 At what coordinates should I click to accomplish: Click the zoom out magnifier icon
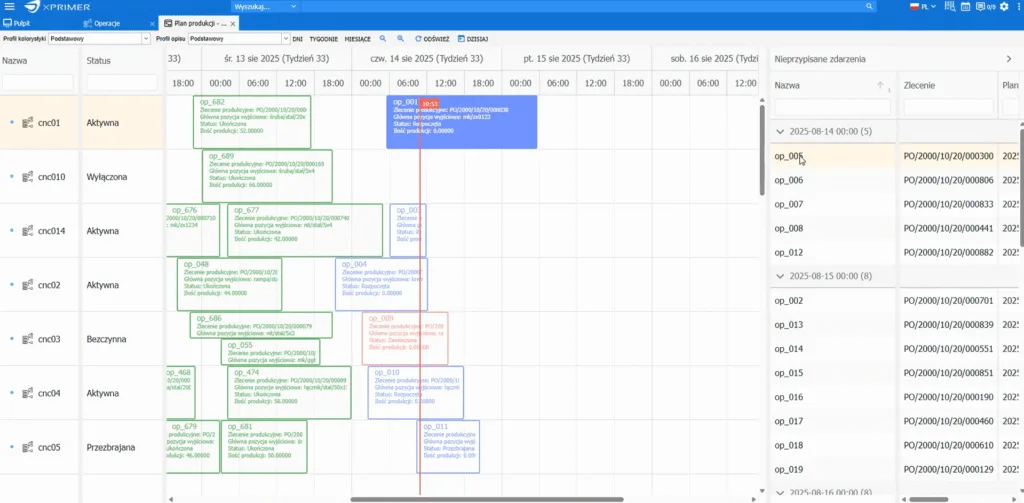pos(399,38)
